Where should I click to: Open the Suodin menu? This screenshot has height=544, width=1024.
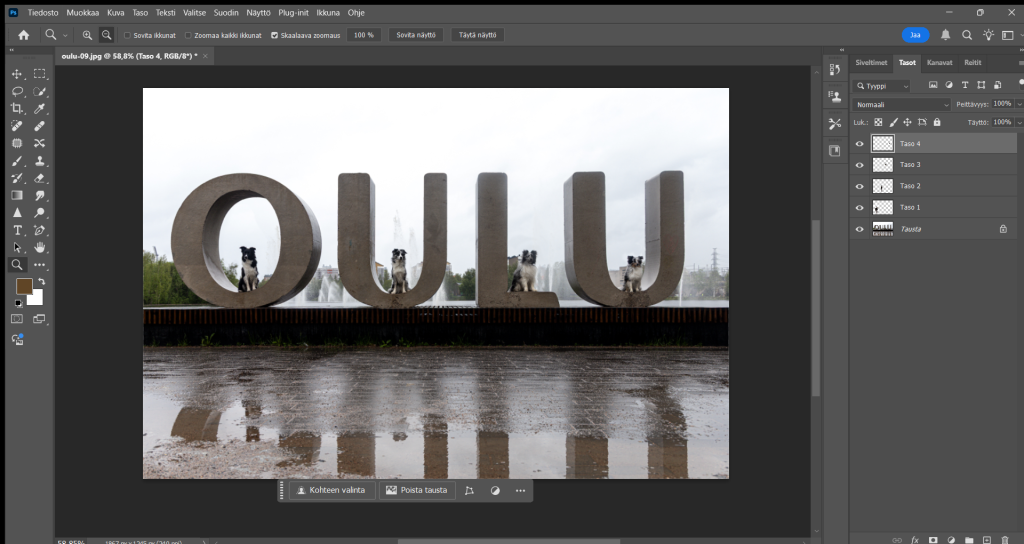pos(225,12)
